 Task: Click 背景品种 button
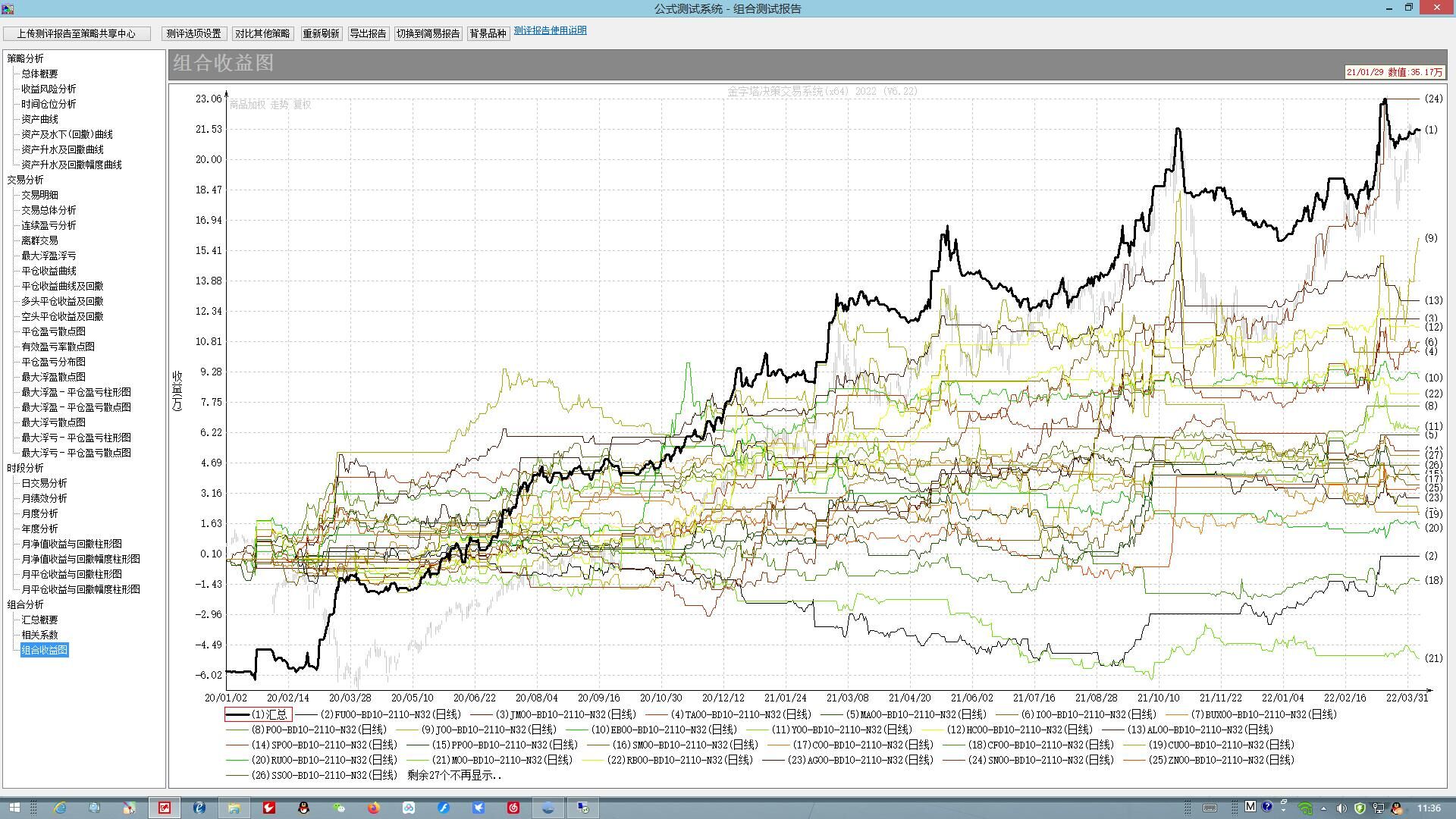(x=488, y=33)
